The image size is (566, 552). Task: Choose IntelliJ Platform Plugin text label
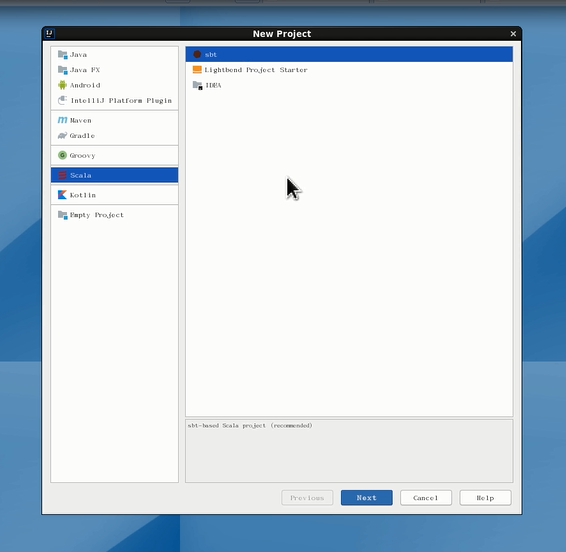[x=121, y=101]
